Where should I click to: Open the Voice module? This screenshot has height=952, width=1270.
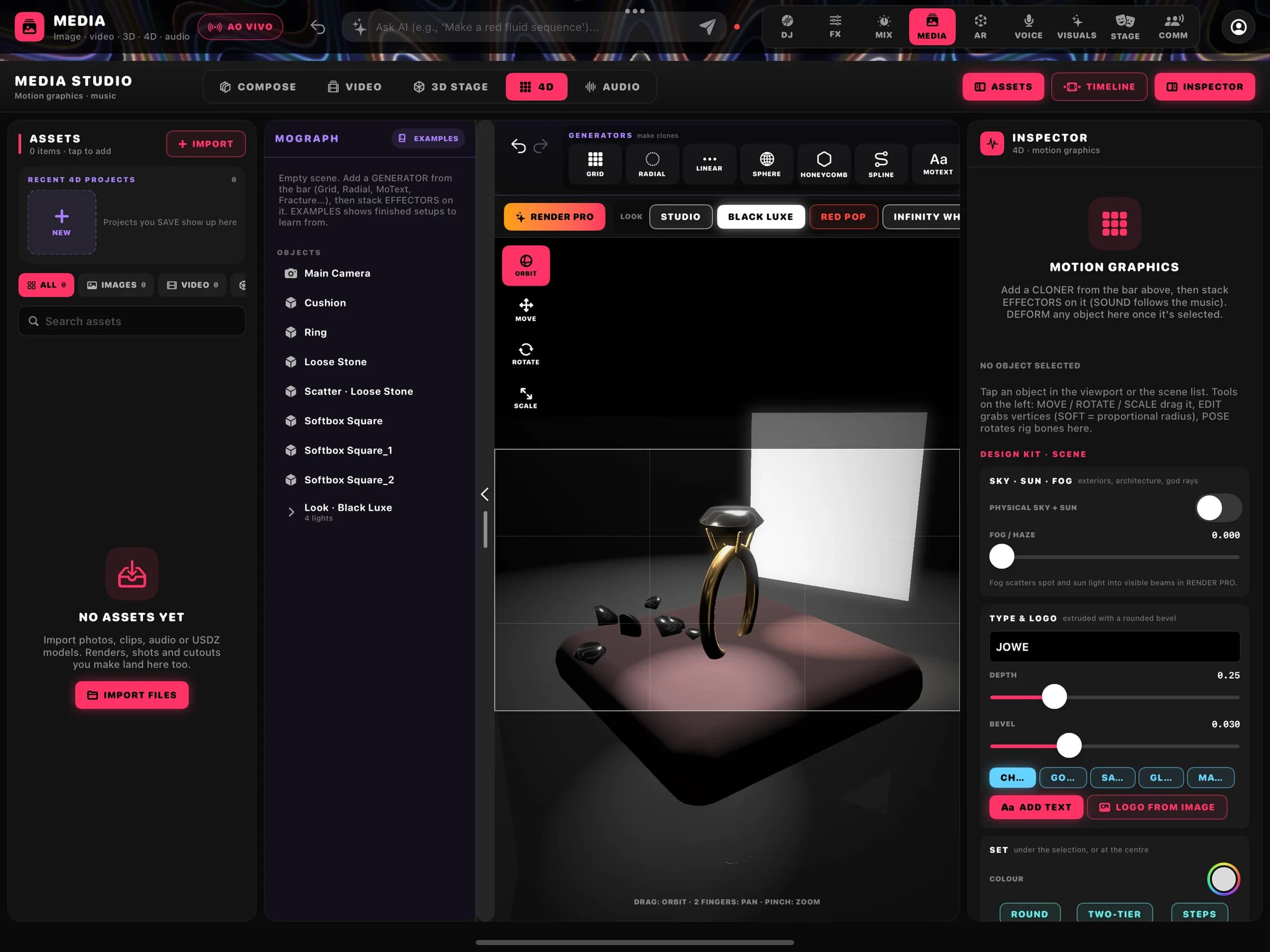(x=1028, y=26)
